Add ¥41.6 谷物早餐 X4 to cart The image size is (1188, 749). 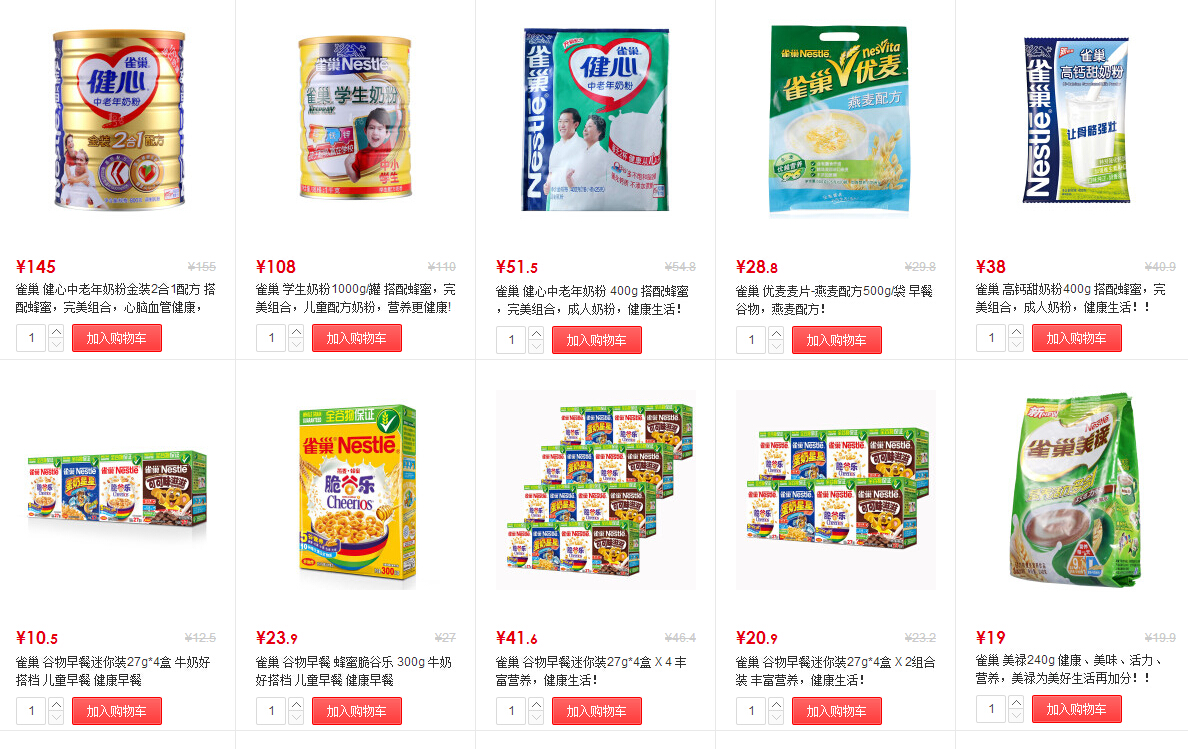click(x=596, y=711)
